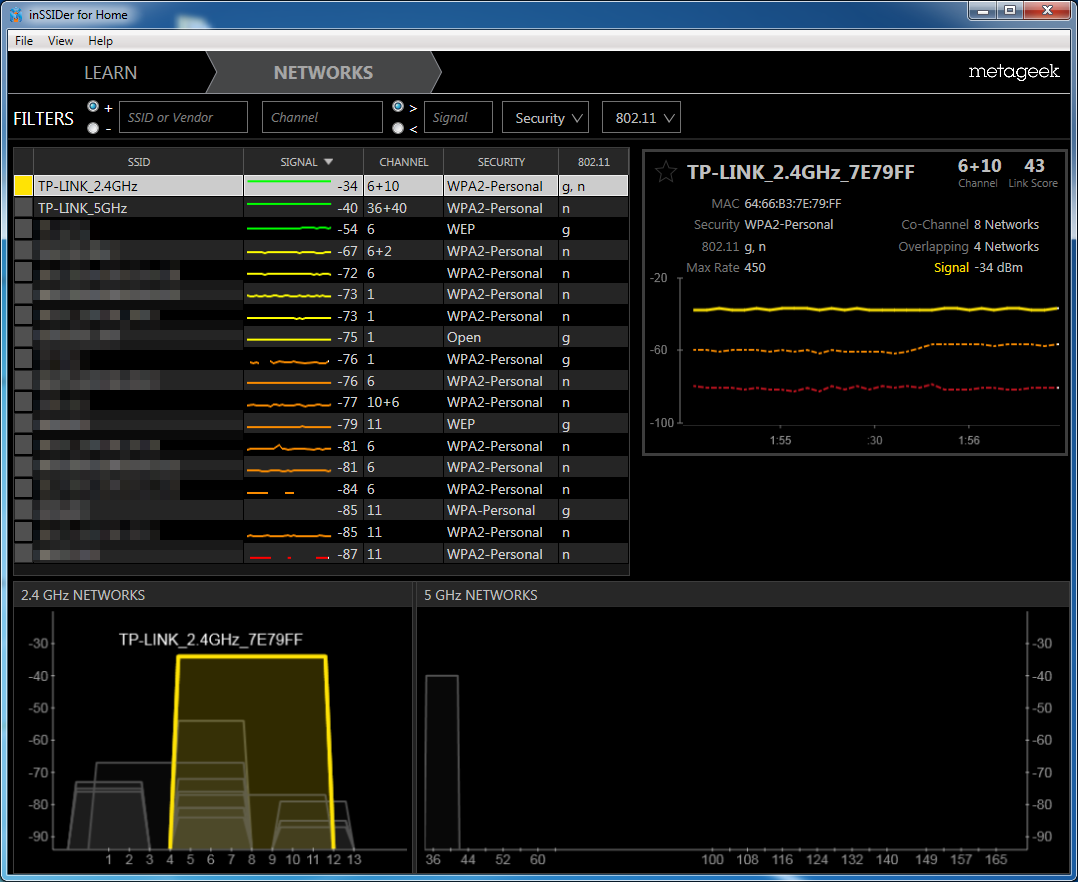Switch to the LEARN tab
This screenshot has height=882, width=1078.
pos(110,73)
